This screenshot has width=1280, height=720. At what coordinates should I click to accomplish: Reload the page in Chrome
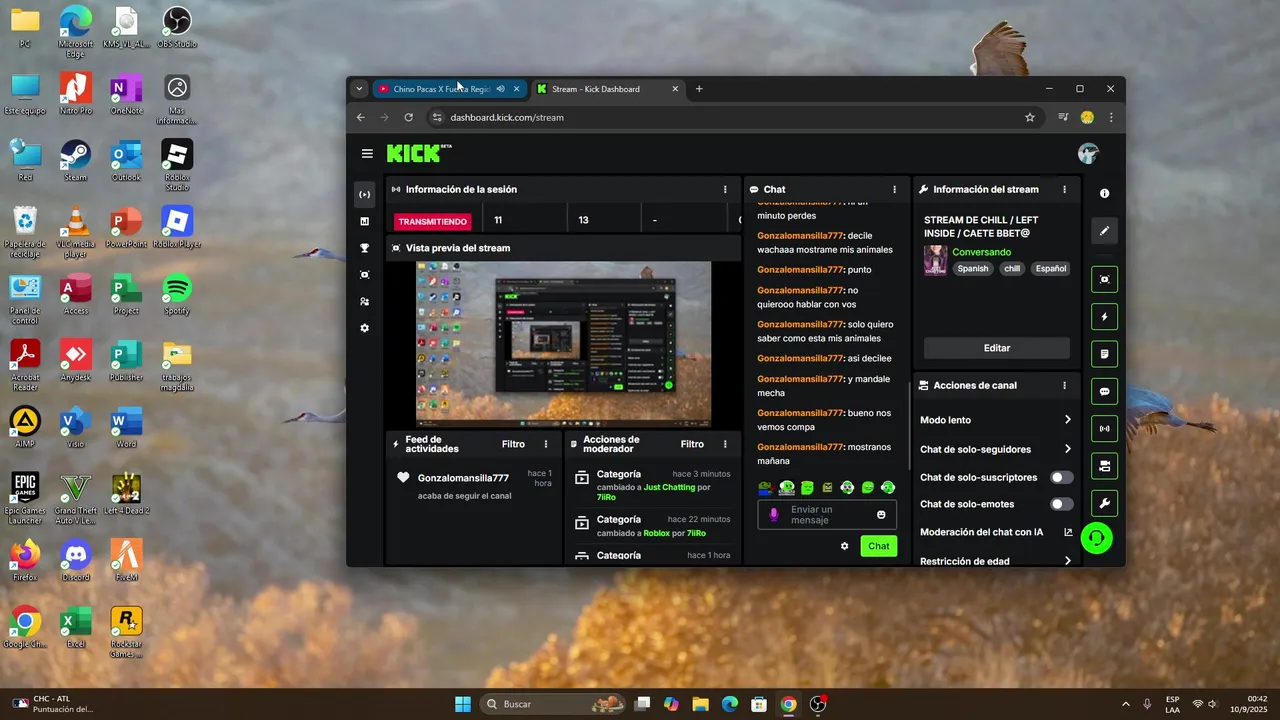[x=409, y=117]
